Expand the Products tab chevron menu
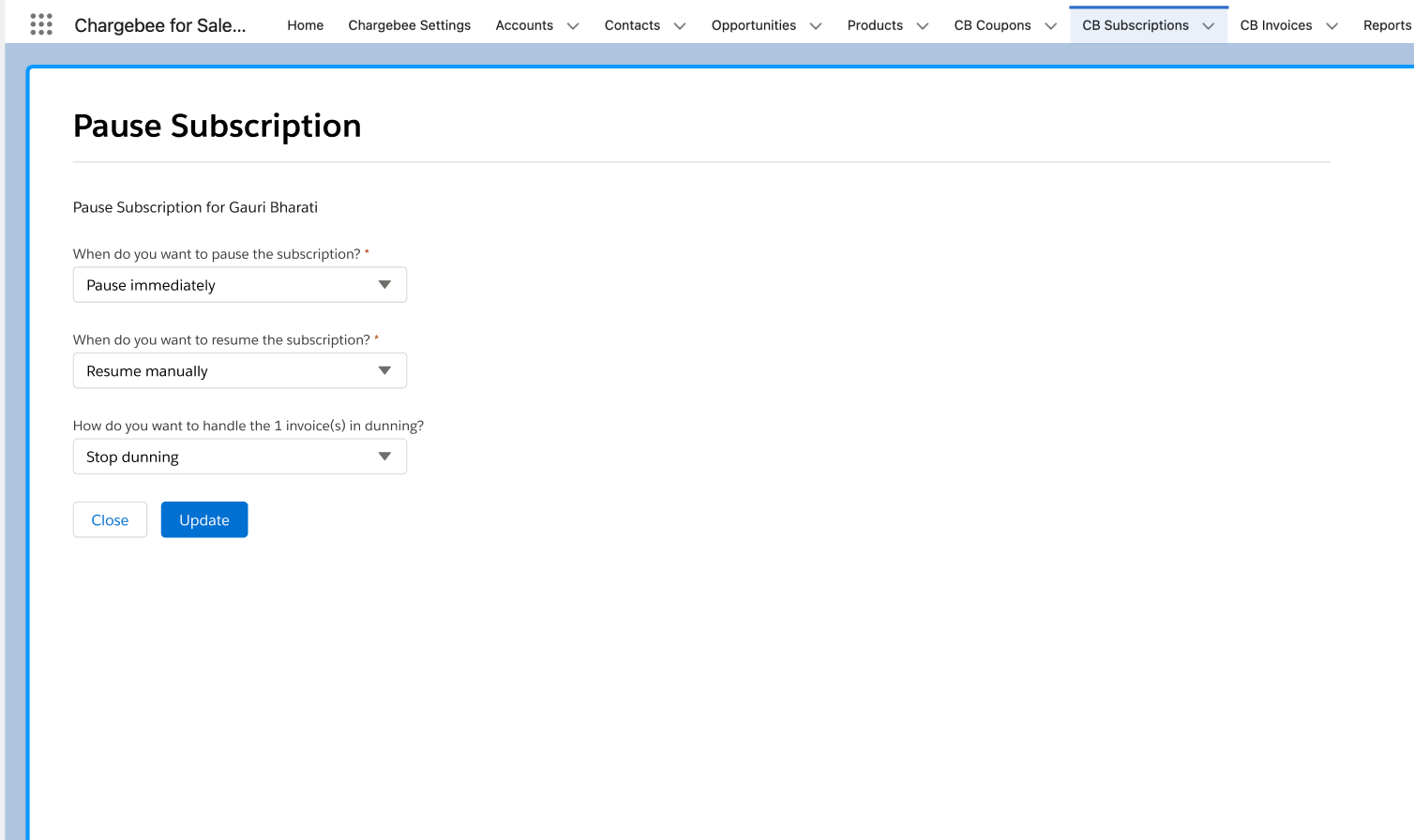 [x=923, y=26]
